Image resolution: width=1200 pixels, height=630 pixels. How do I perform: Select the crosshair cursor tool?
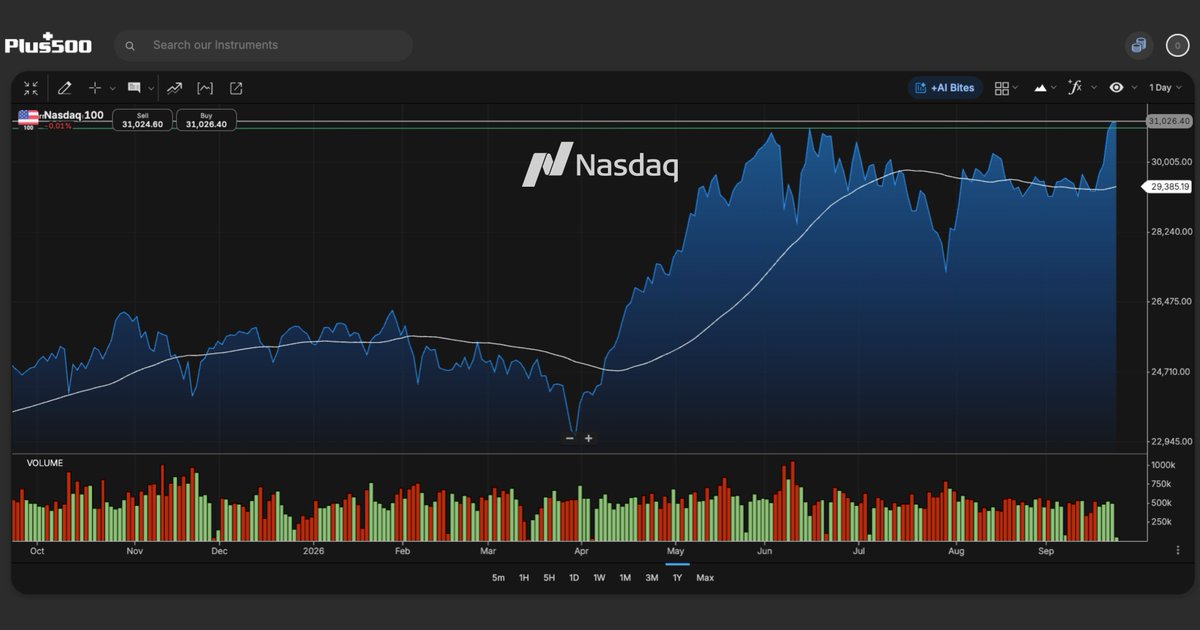point(96,88)
